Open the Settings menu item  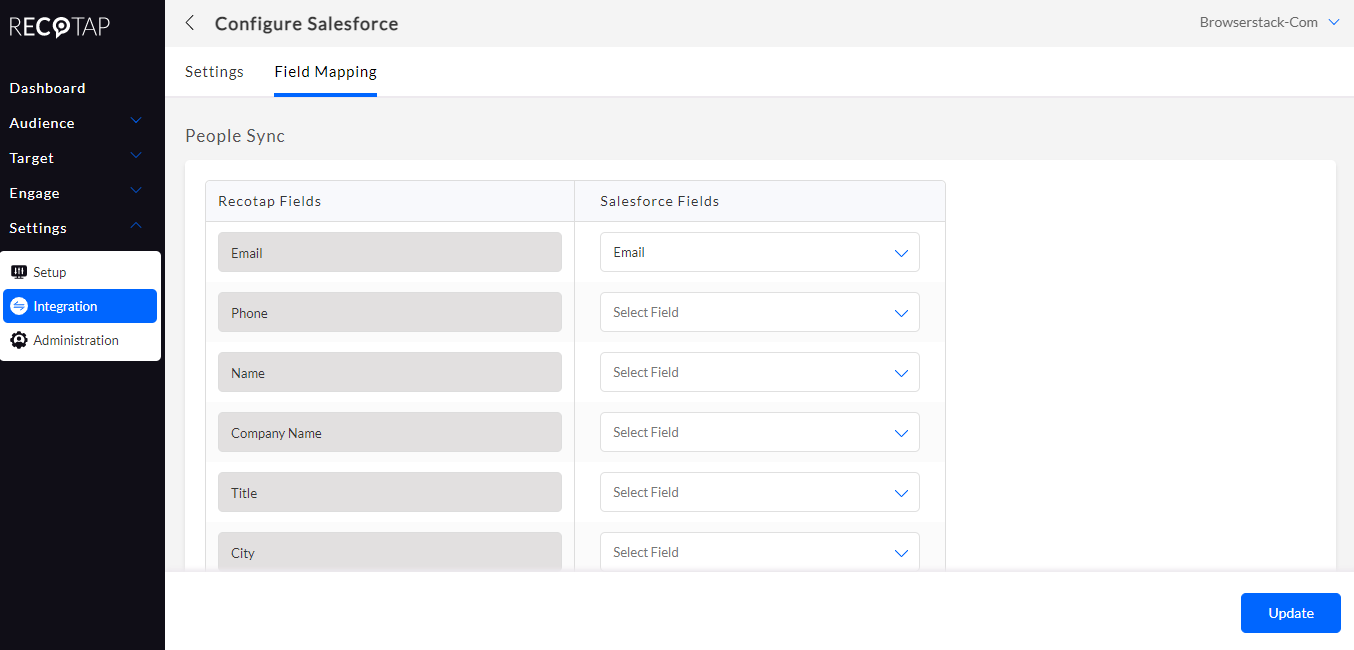[x=38, y=228]
